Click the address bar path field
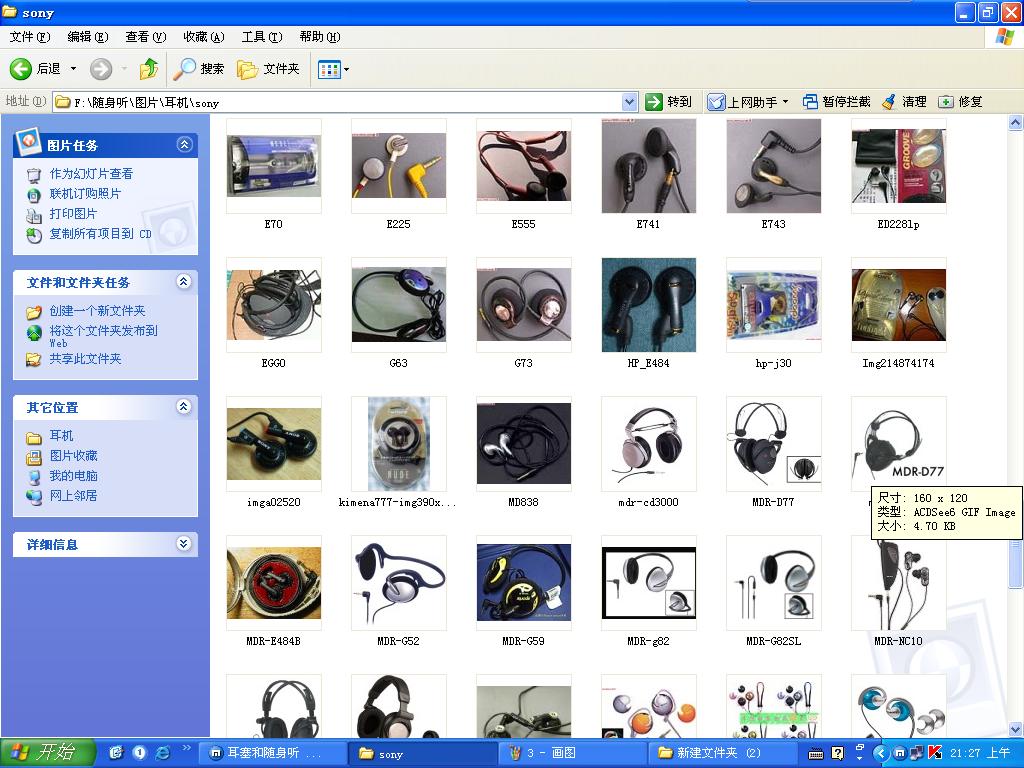The width and height of the screenshot is (1024, 768). click(337, 102)
